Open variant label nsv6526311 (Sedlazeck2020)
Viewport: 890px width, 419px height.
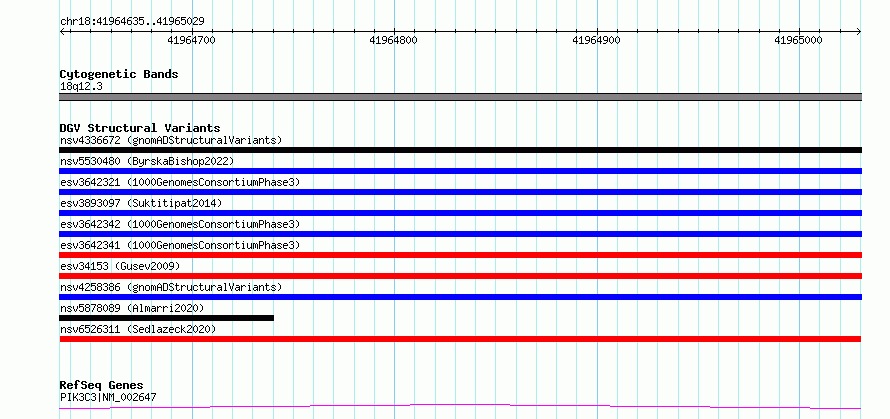(x=138, y=329)
